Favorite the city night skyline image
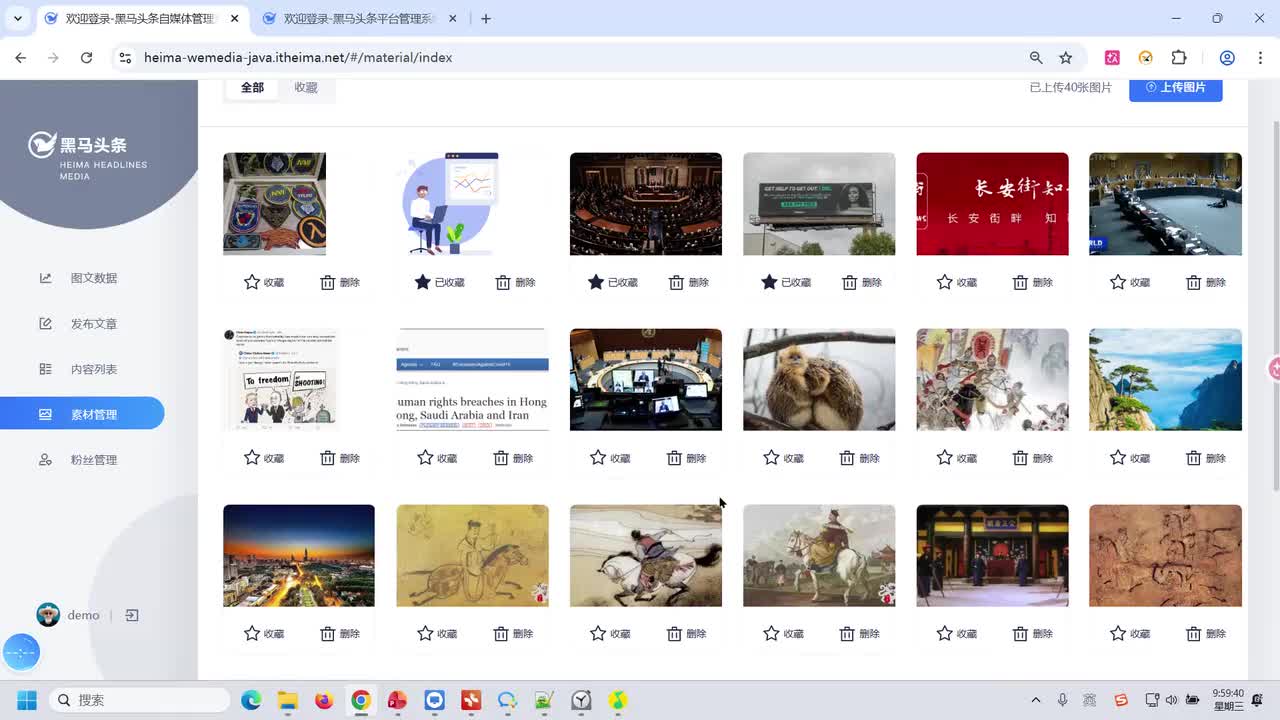Screen dimensions: 1280x720 pos(264,634)
